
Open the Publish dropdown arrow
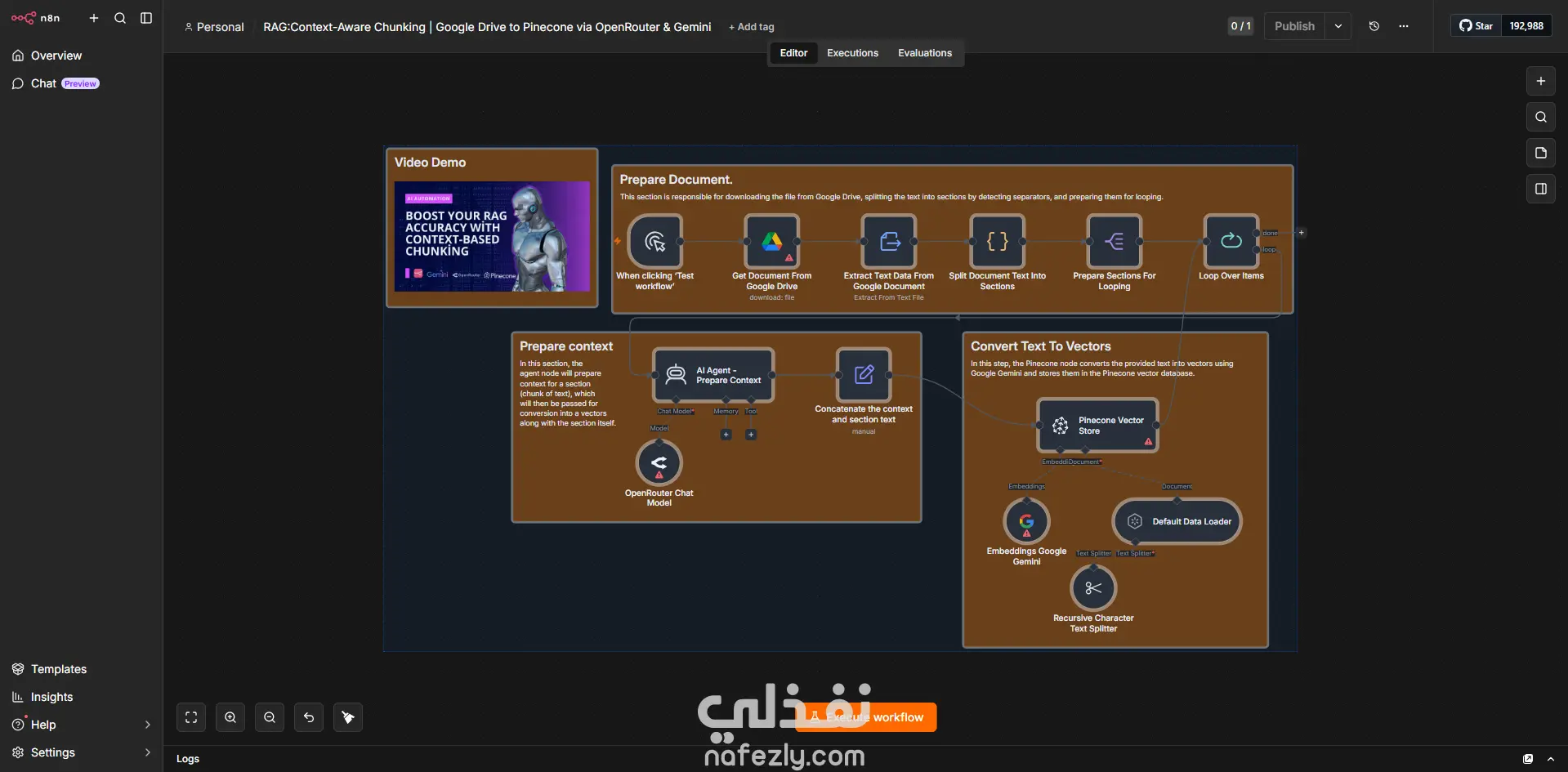(x=1338, y=26)
